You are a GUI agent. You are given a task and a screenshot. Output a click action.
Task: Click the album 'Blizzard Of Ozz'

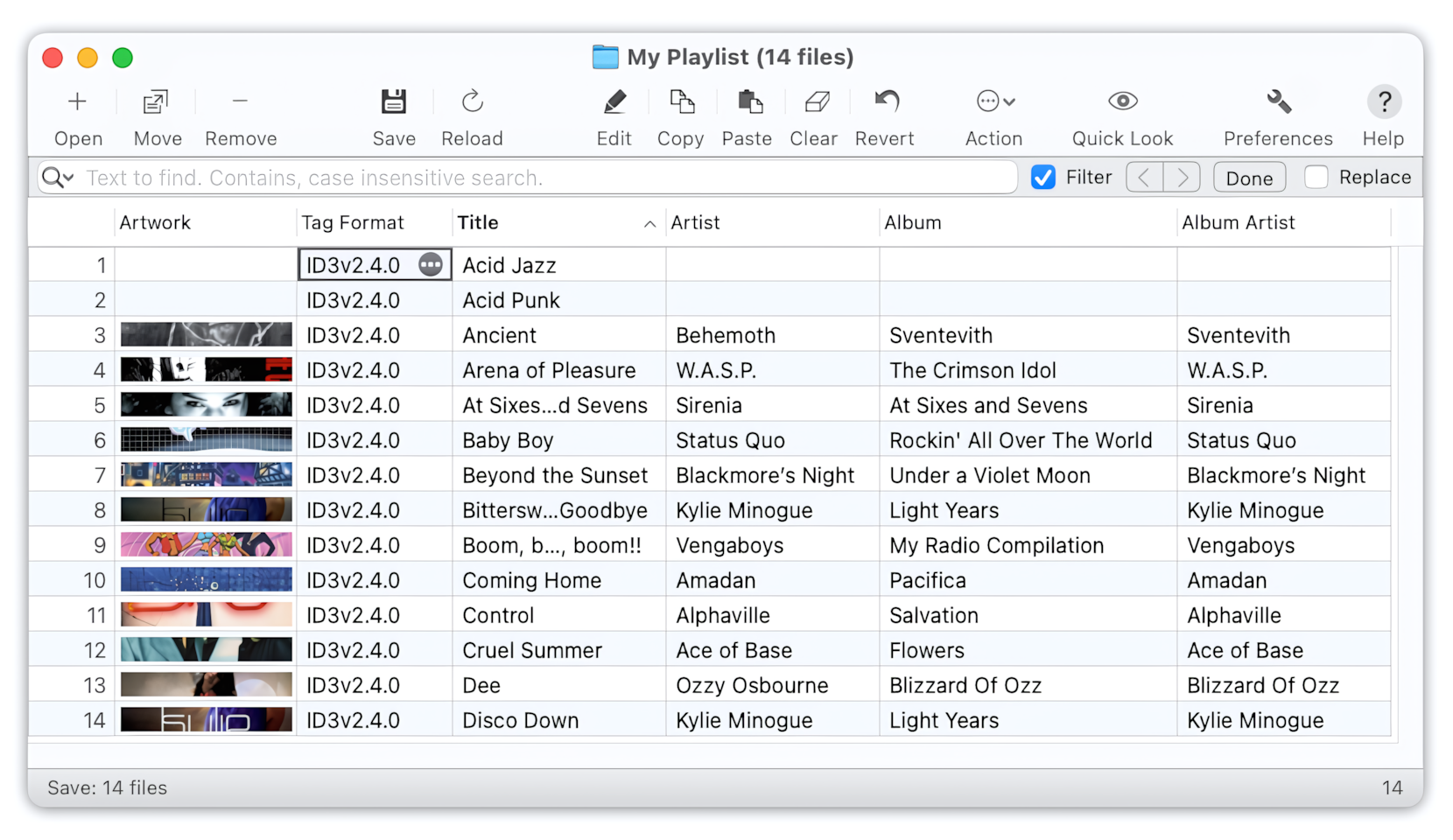click(965, 685)
